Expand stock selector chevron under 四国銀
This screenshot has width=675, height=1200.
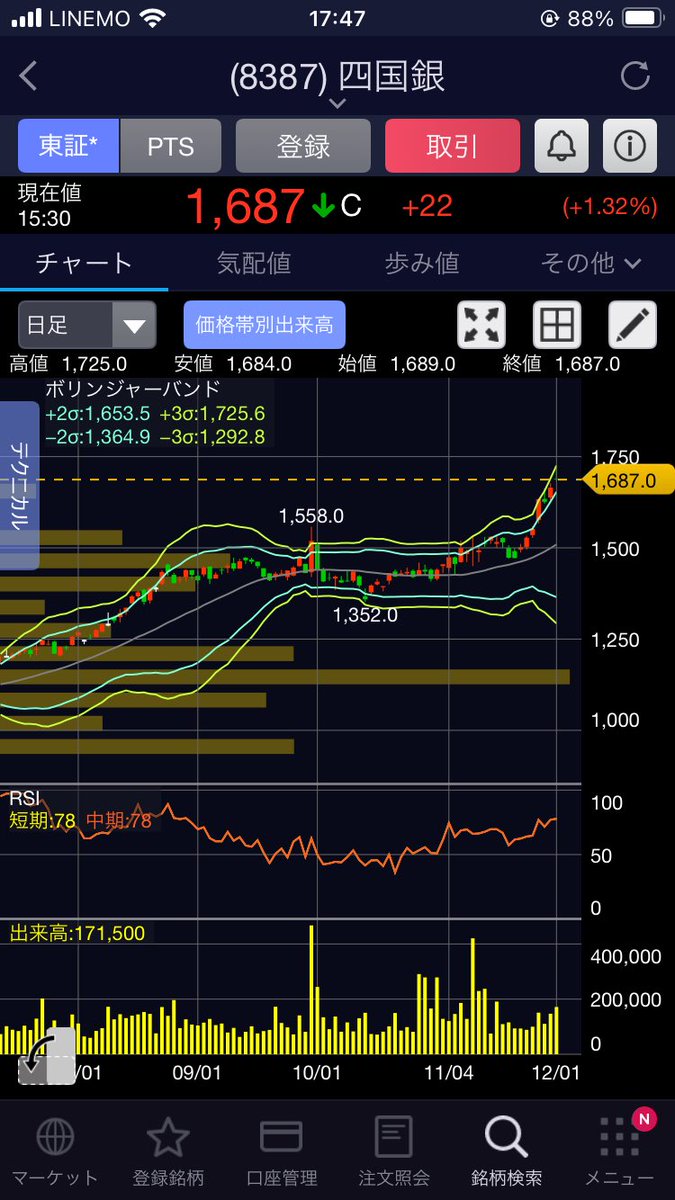(x=337, y=103)
